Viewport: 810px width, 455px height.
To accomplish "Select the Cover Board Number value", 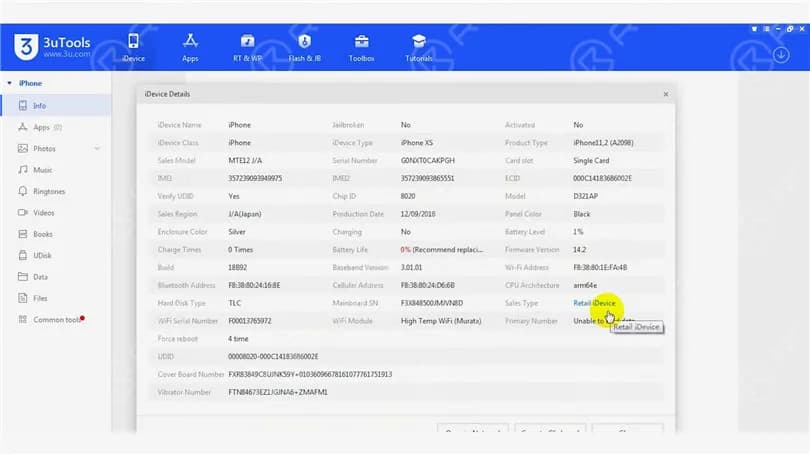I will pos(310,374).
